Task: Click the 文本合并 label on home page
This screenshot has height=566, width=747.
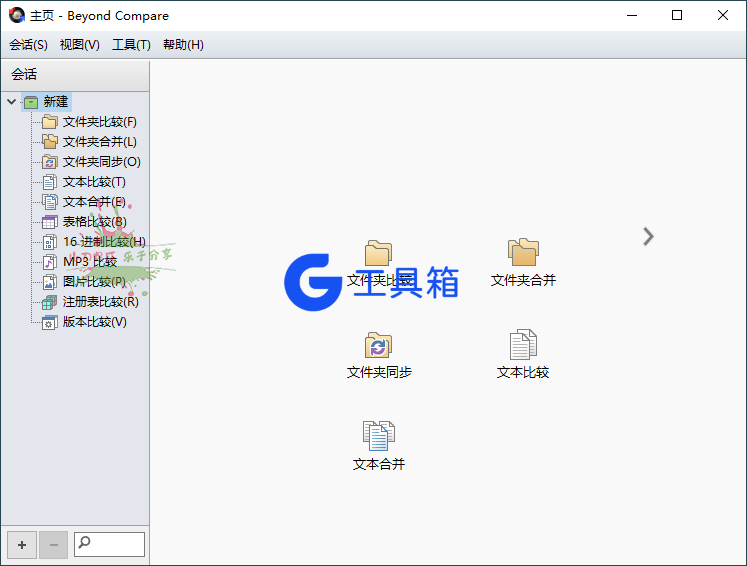Action: point(379,464)
